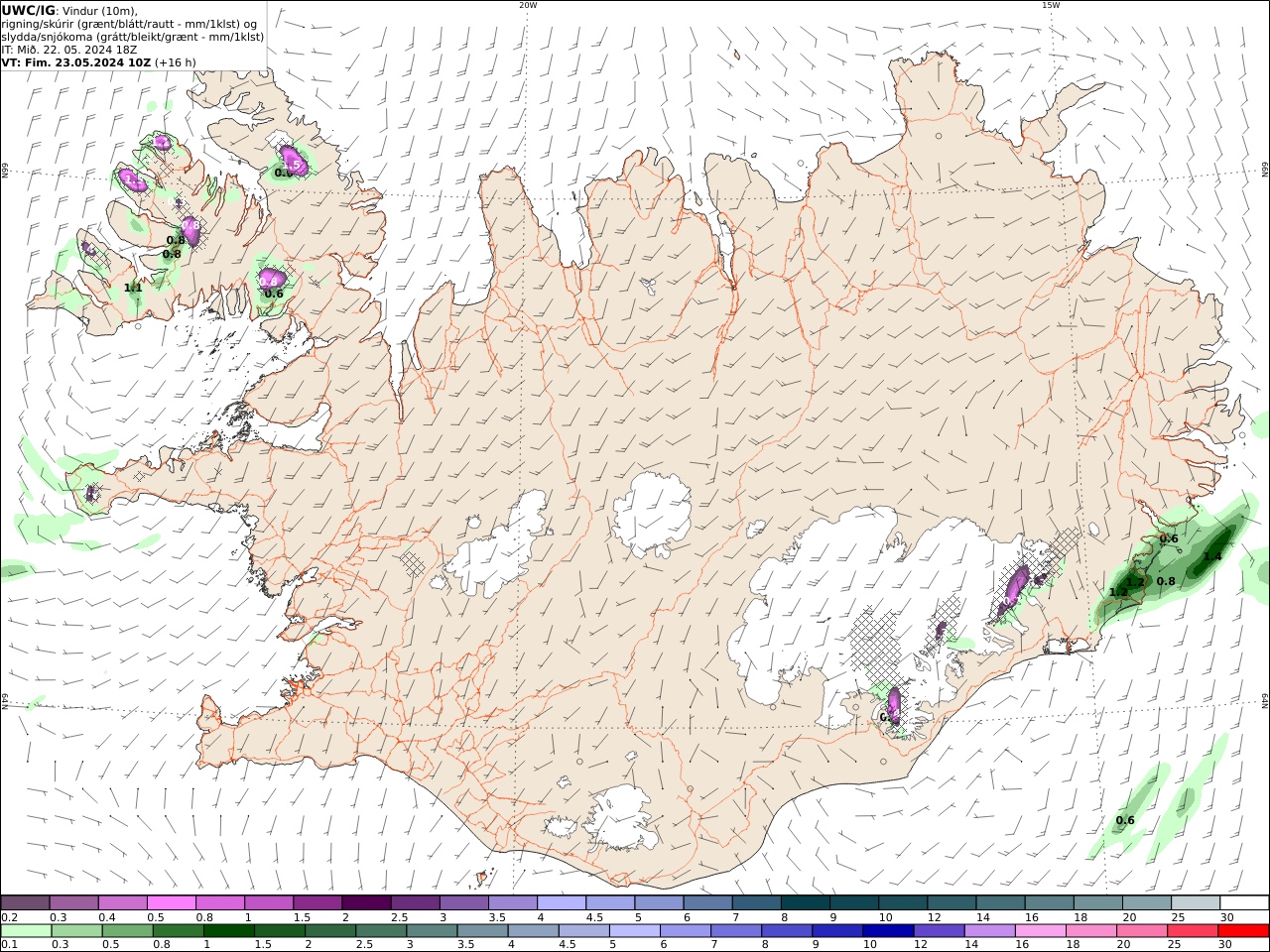1270x952 pixels.
Task: Click the '1.4' rain value off the east coast
Action: 1212,557
